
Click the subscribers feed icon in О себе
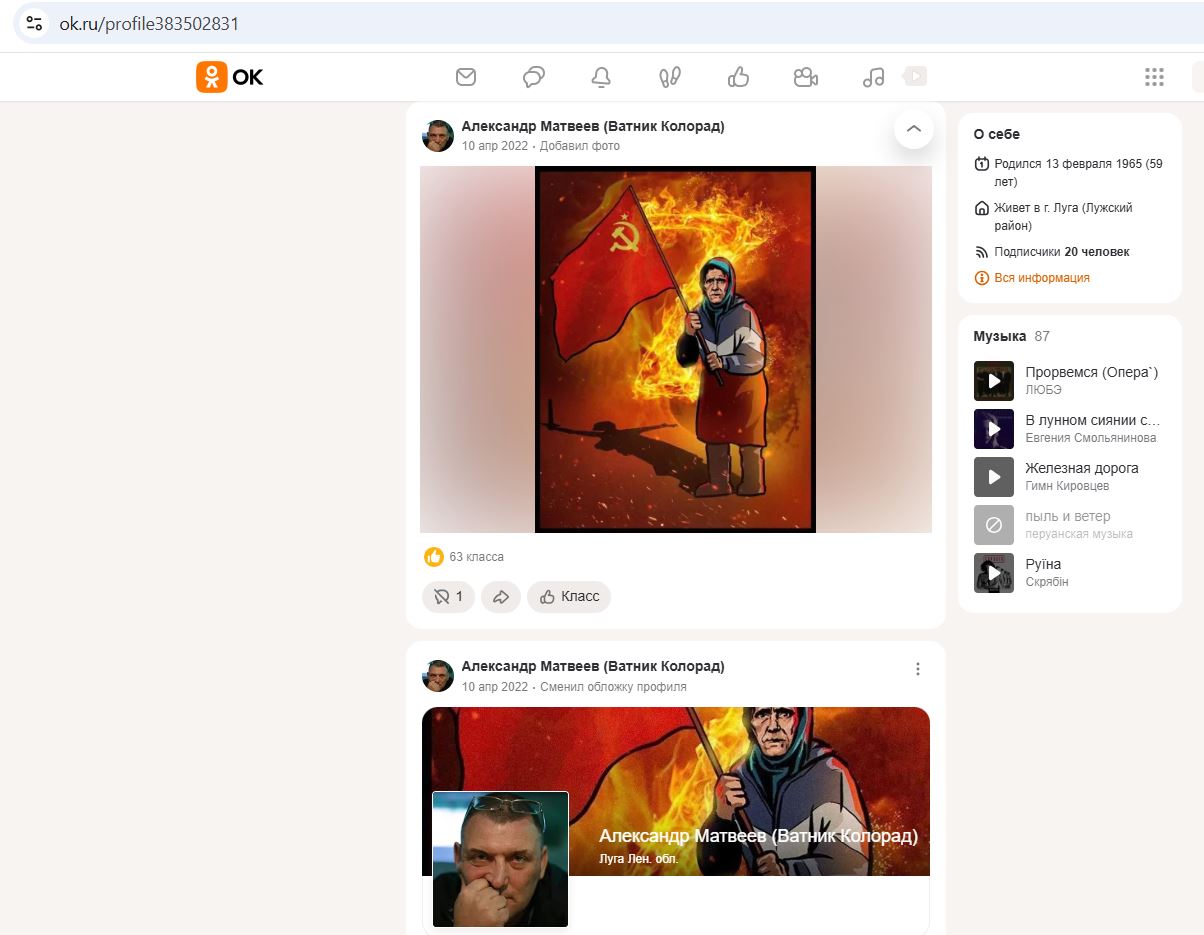pos(981,252)
